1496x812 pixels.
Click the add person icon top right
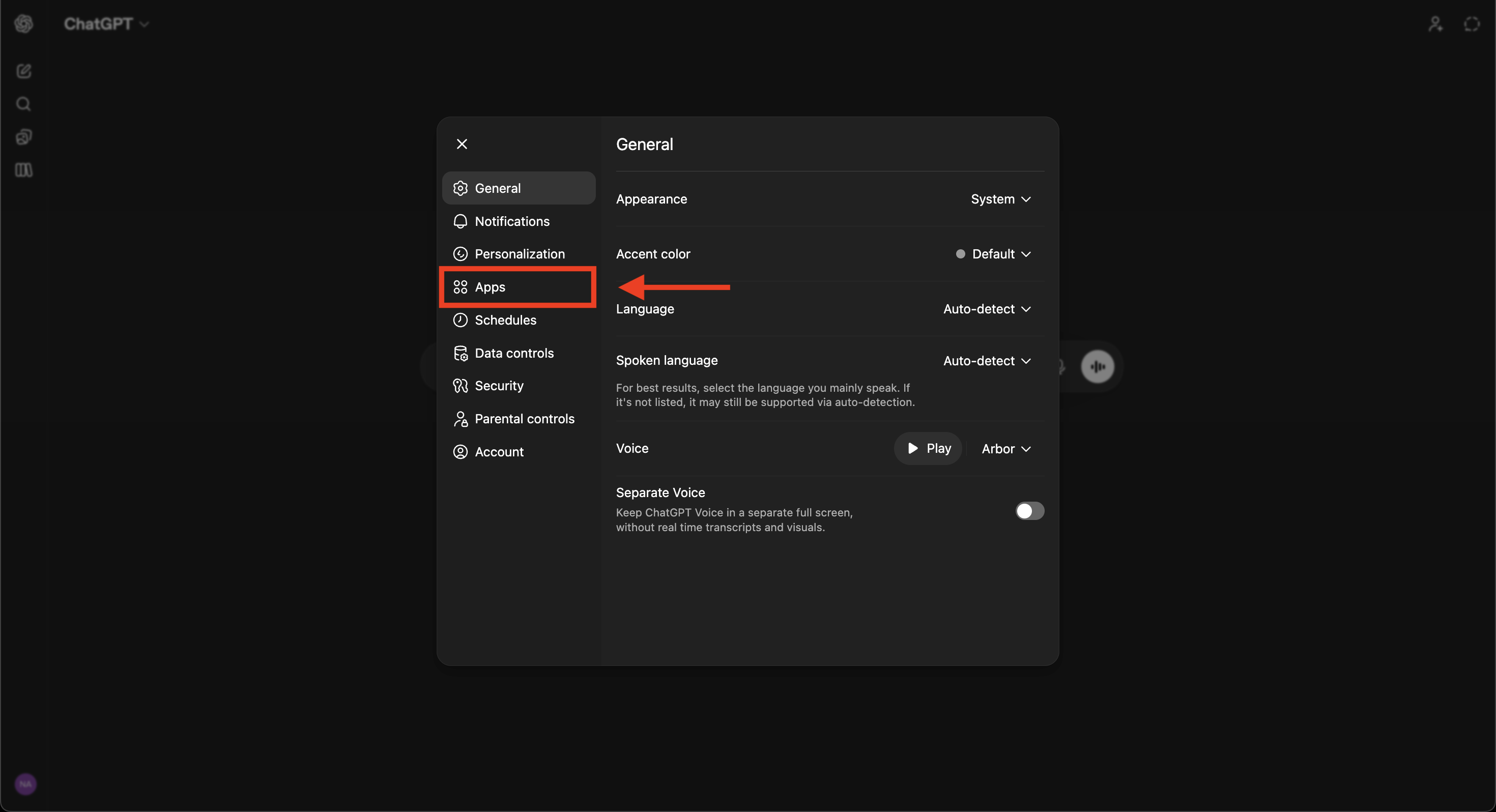[1435, 24]
